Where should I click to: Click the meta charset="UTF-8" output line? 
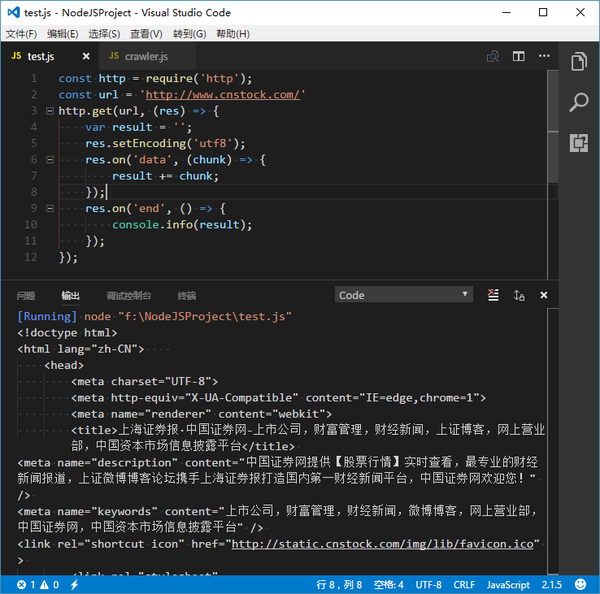[145, 382]
